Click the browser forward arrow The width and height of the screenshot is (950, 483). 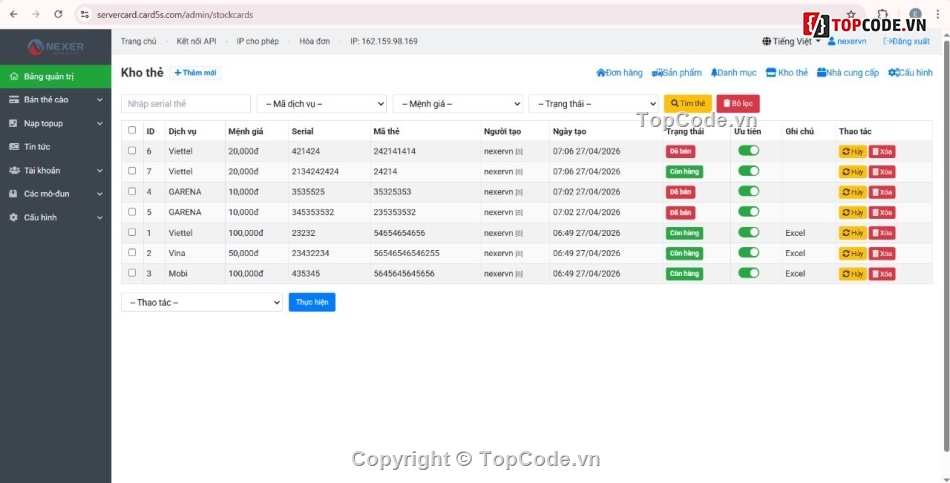(36, 14)
